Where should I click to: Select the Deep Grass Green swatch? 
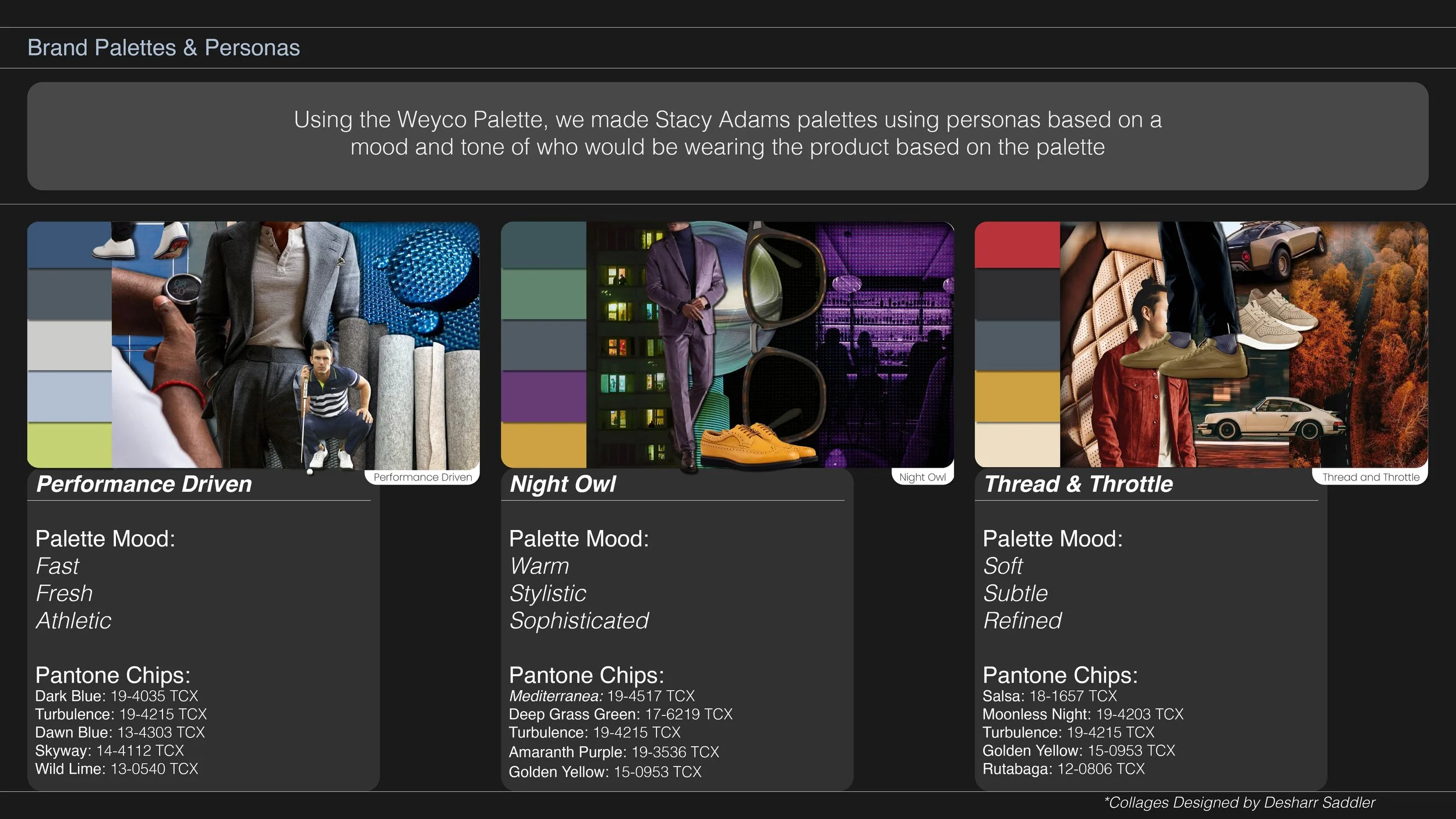point(543,294)
